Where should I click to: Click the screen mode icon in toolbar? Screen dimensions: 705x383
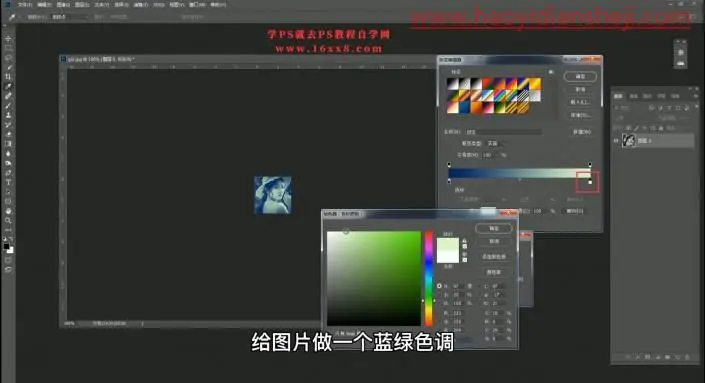point(8,269)
